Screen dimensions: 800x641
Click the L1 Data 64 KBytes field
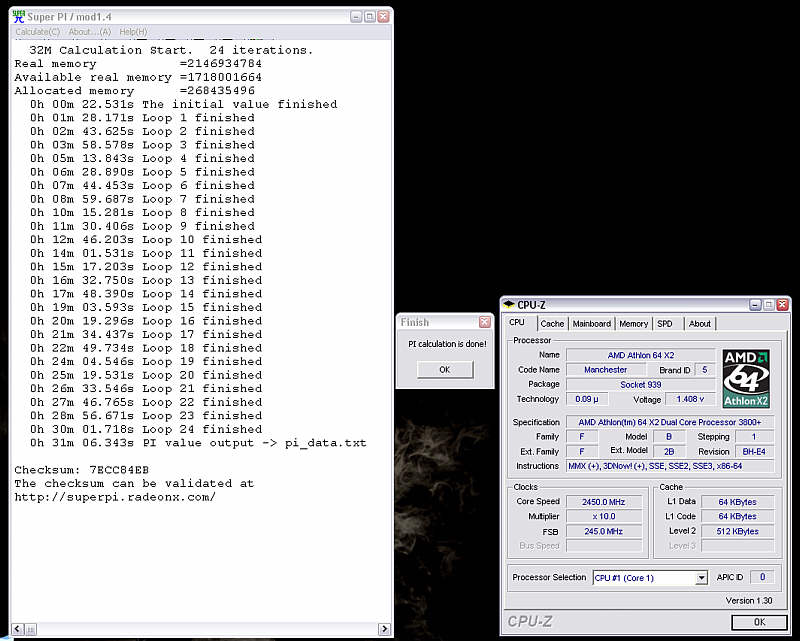tap(737, 502)
